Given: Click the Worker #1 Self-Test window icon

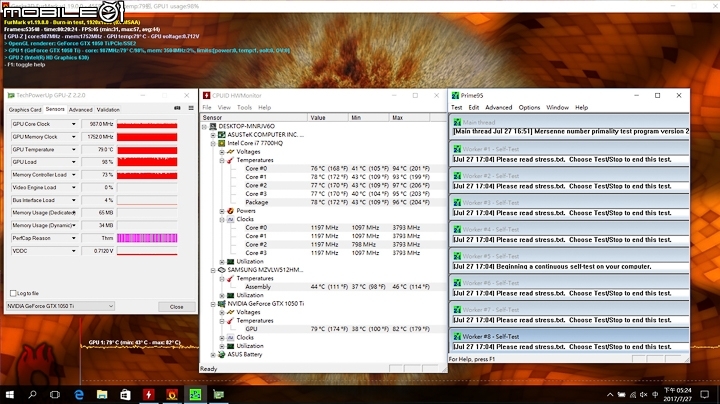Looking at the screenshot, I should [457, 149].
